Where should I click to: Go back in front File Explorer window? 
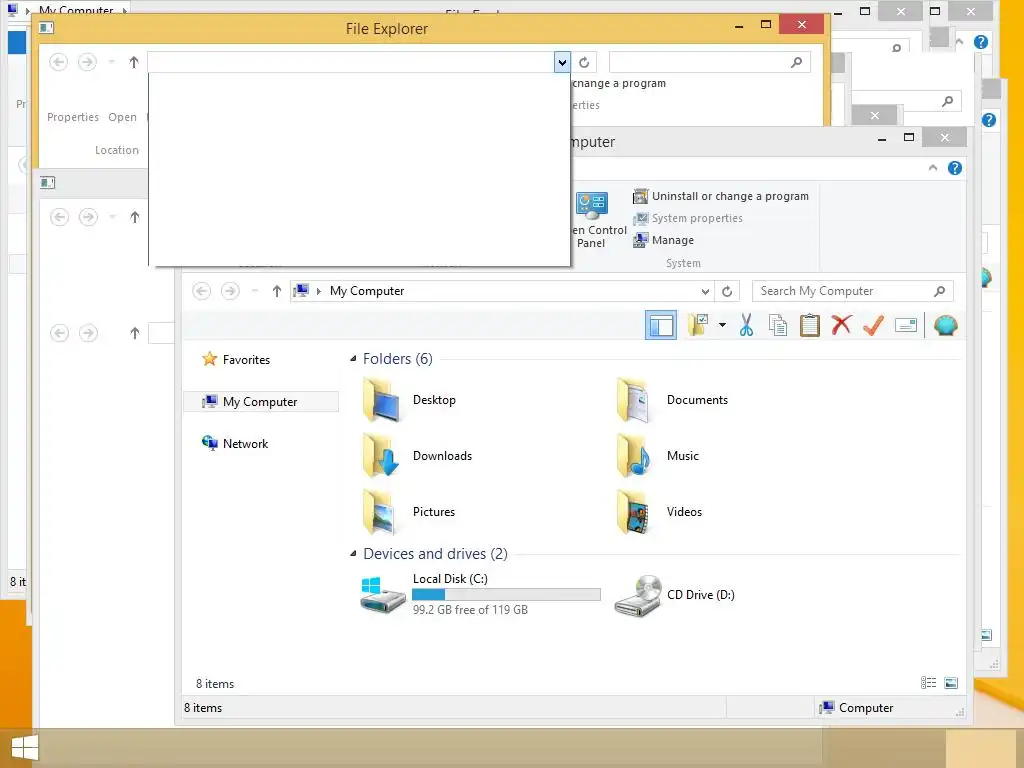point(59,62)
